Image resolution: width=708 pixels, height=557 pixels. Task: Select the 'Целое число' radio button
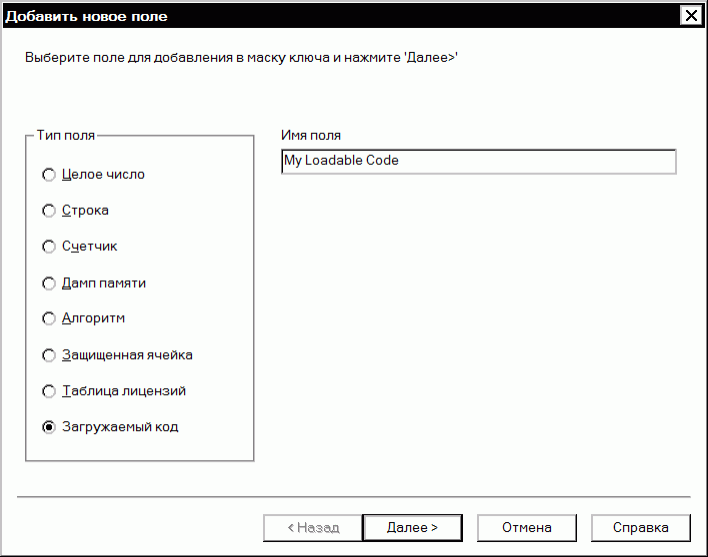(48, 175)
